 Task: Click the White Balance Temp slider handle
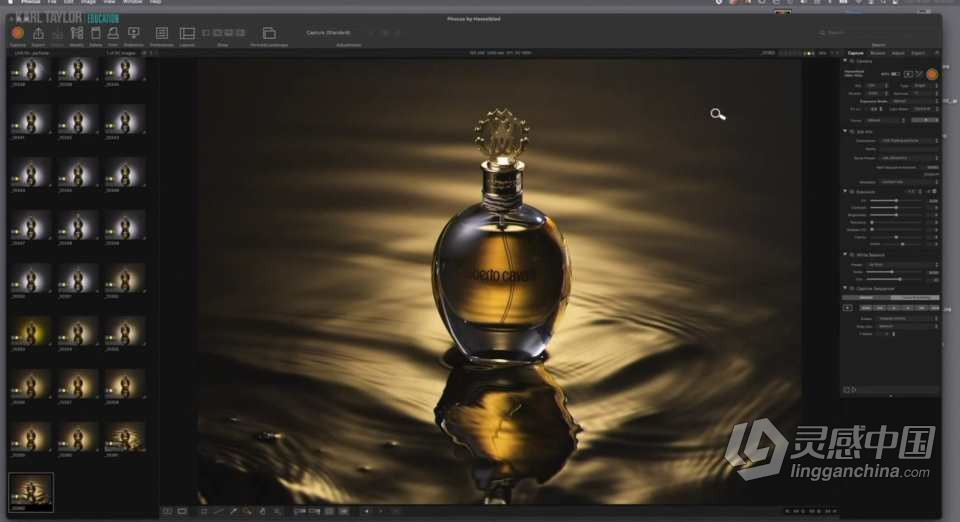pos(892,272)
